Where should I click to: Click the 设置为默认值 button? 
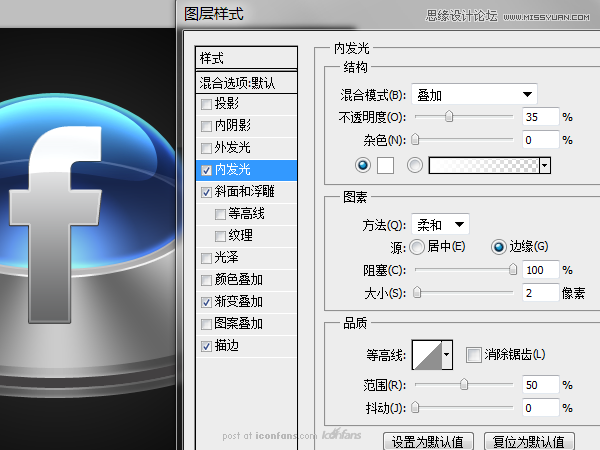(428, 441)
